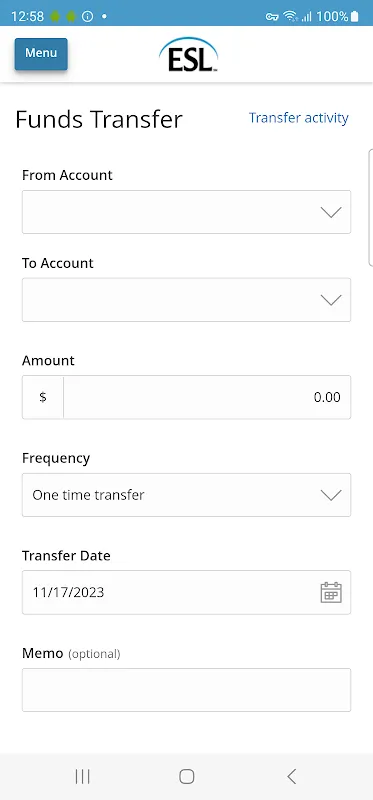The height and width of the screenshot is (800, 373).
Task: Click the optional Memo text field
Action: coord(186,690)
